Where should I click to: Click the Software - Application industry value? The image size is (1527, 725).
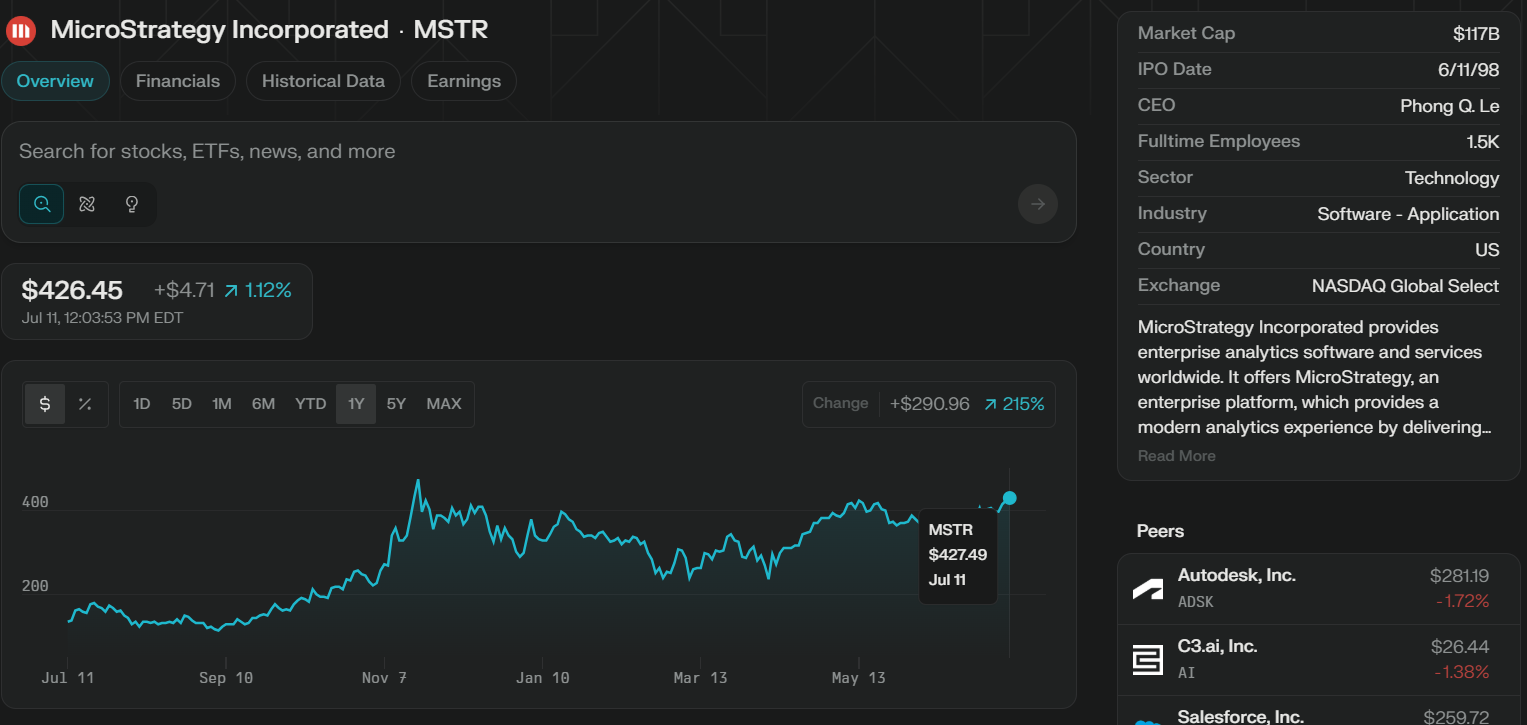(1408, 214)
